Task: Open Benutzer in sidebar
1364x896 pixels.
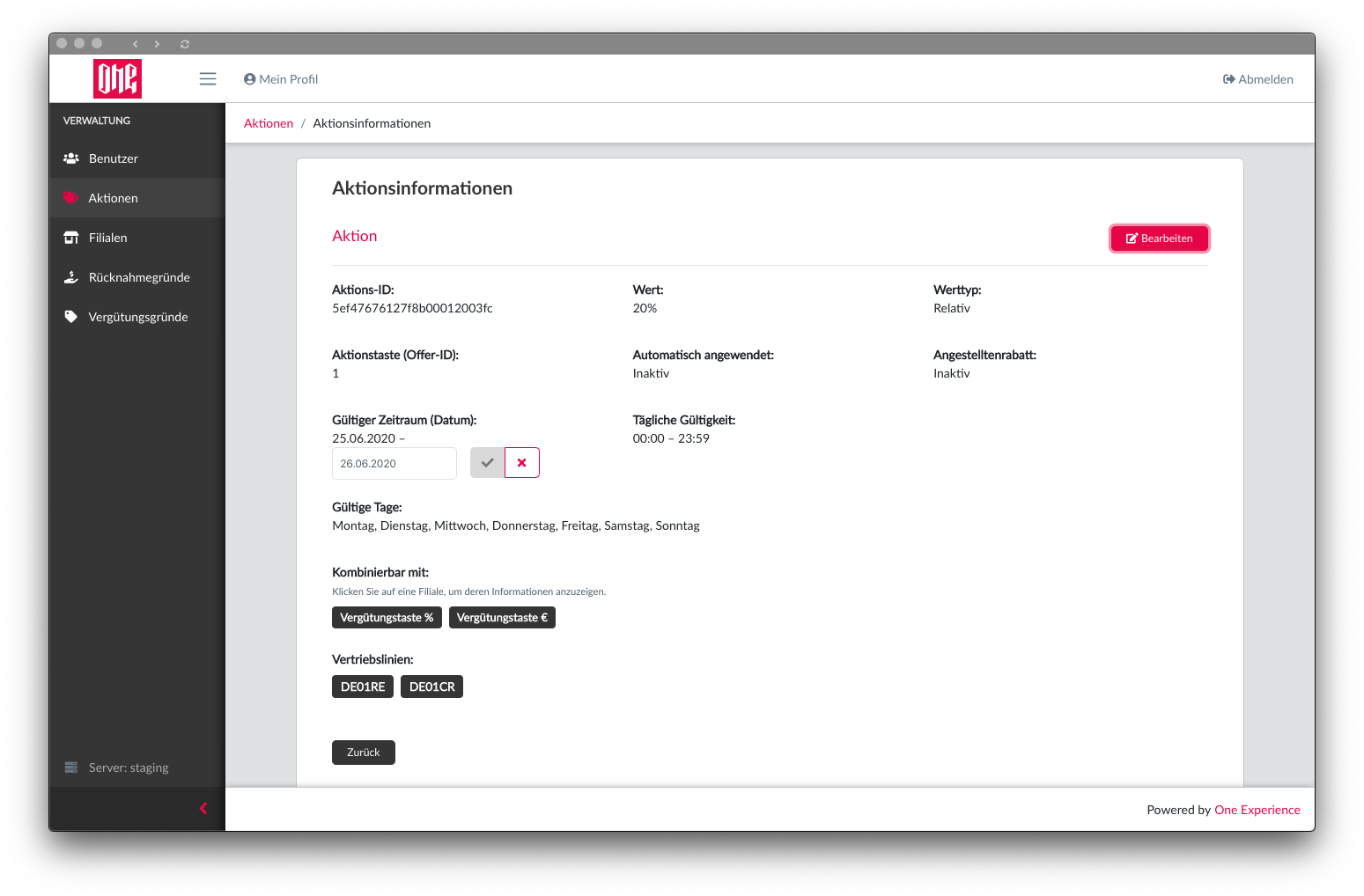Action: click(x=137, y=158)
